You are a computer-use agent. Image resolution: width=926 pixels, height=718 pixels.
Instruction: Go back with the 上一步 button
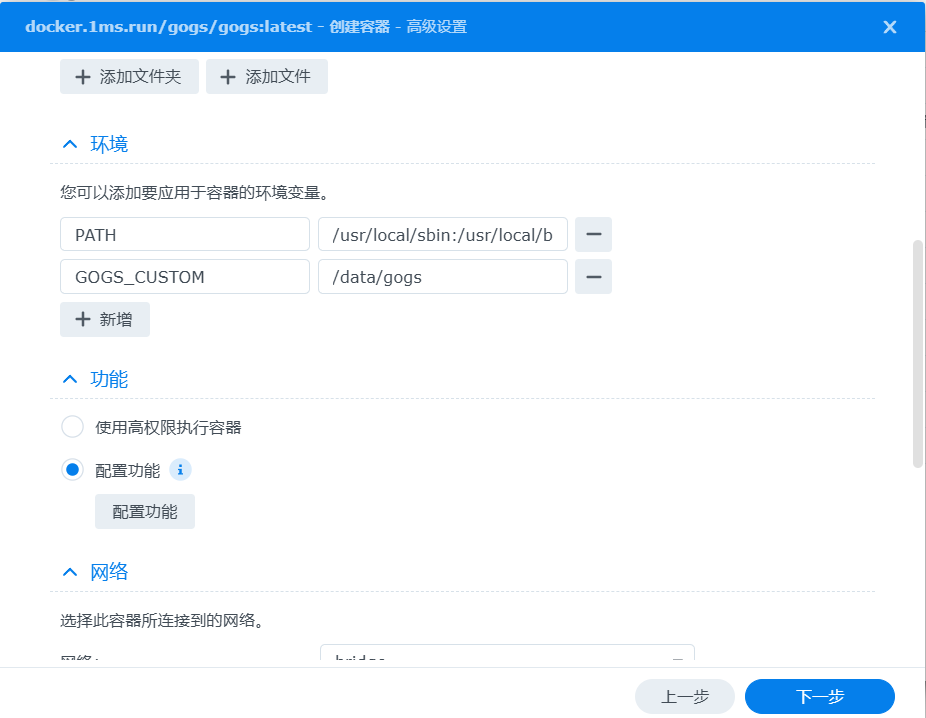684,696
